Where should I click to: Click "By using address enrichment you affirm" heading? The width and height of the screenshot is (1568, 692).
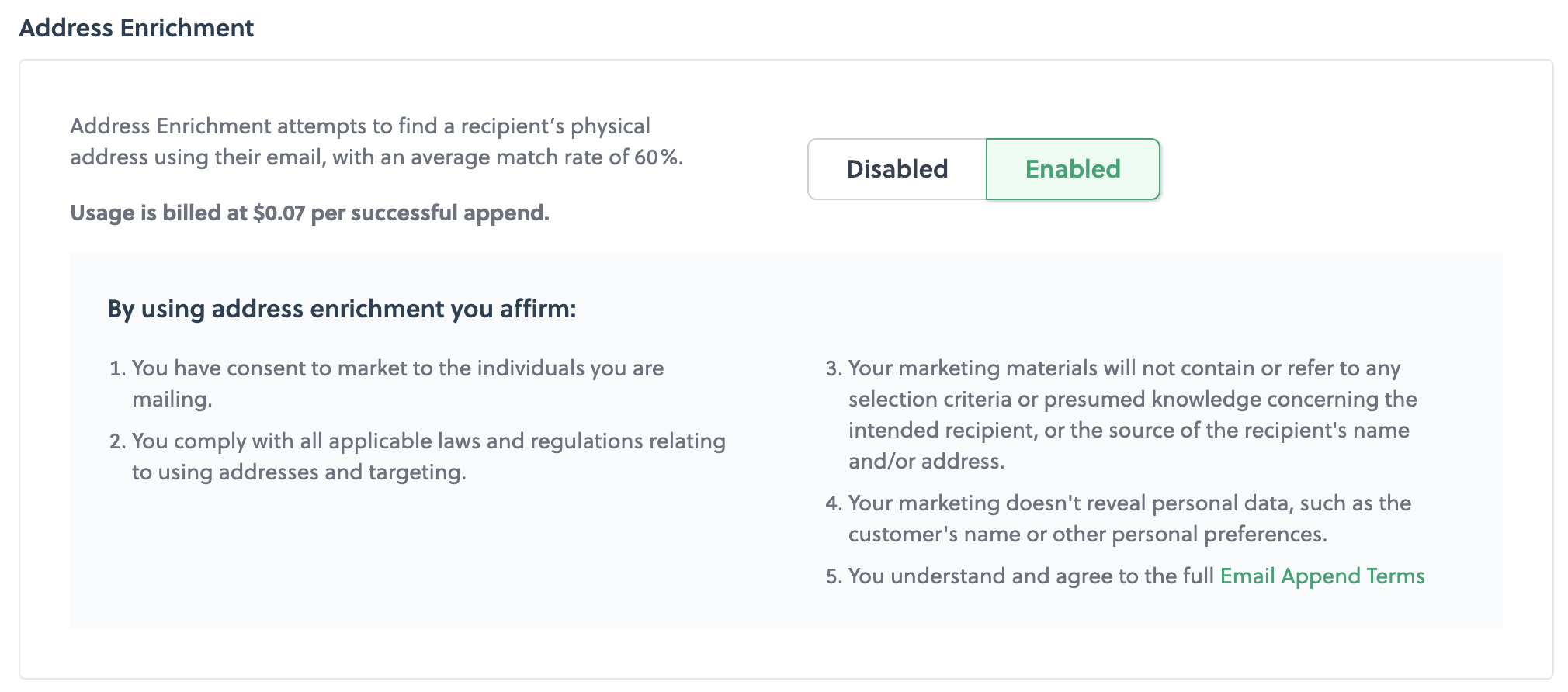click(x=342, y=309)
